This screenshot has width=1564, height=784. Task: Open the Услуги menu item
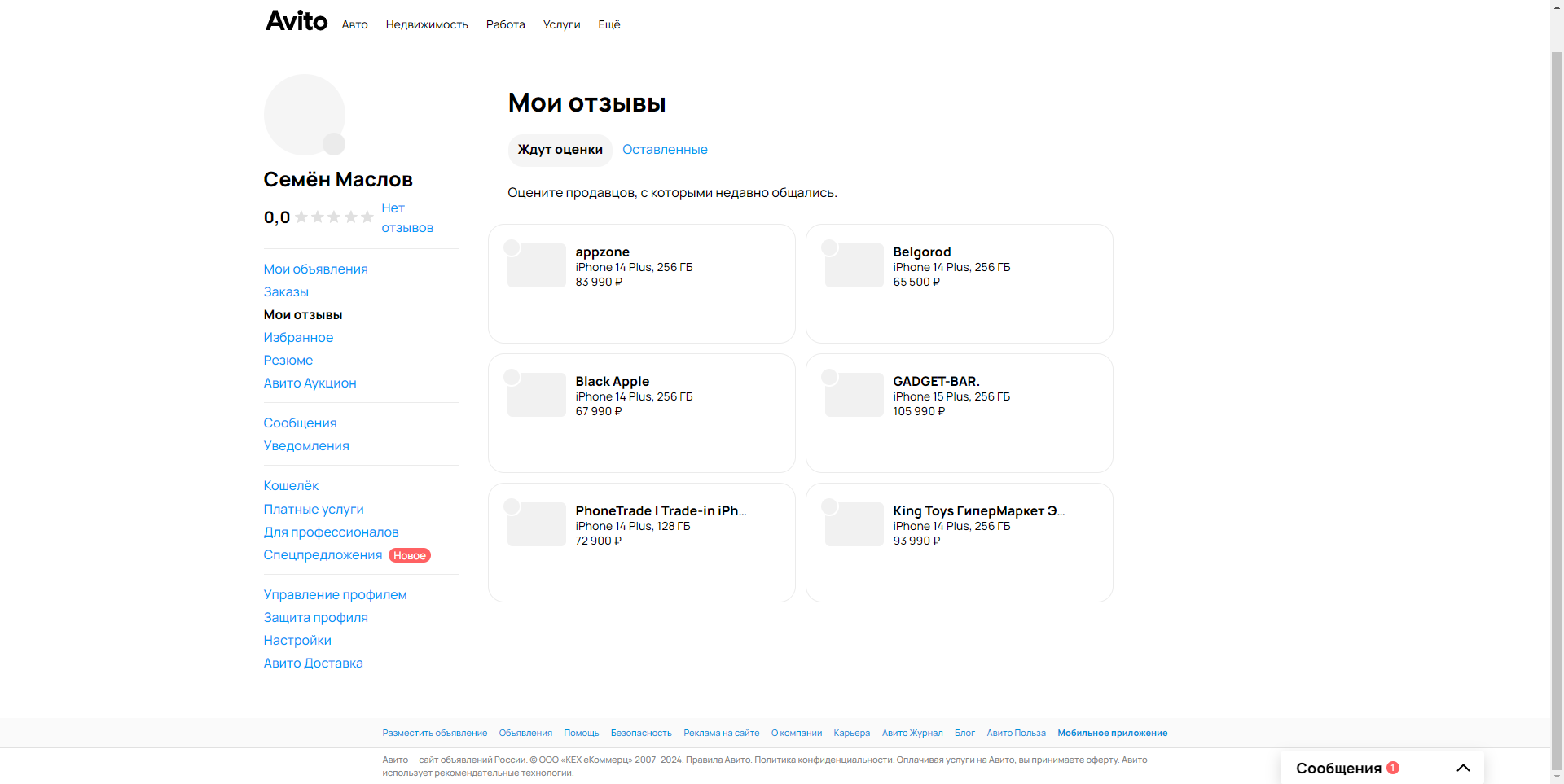point(562,24)
